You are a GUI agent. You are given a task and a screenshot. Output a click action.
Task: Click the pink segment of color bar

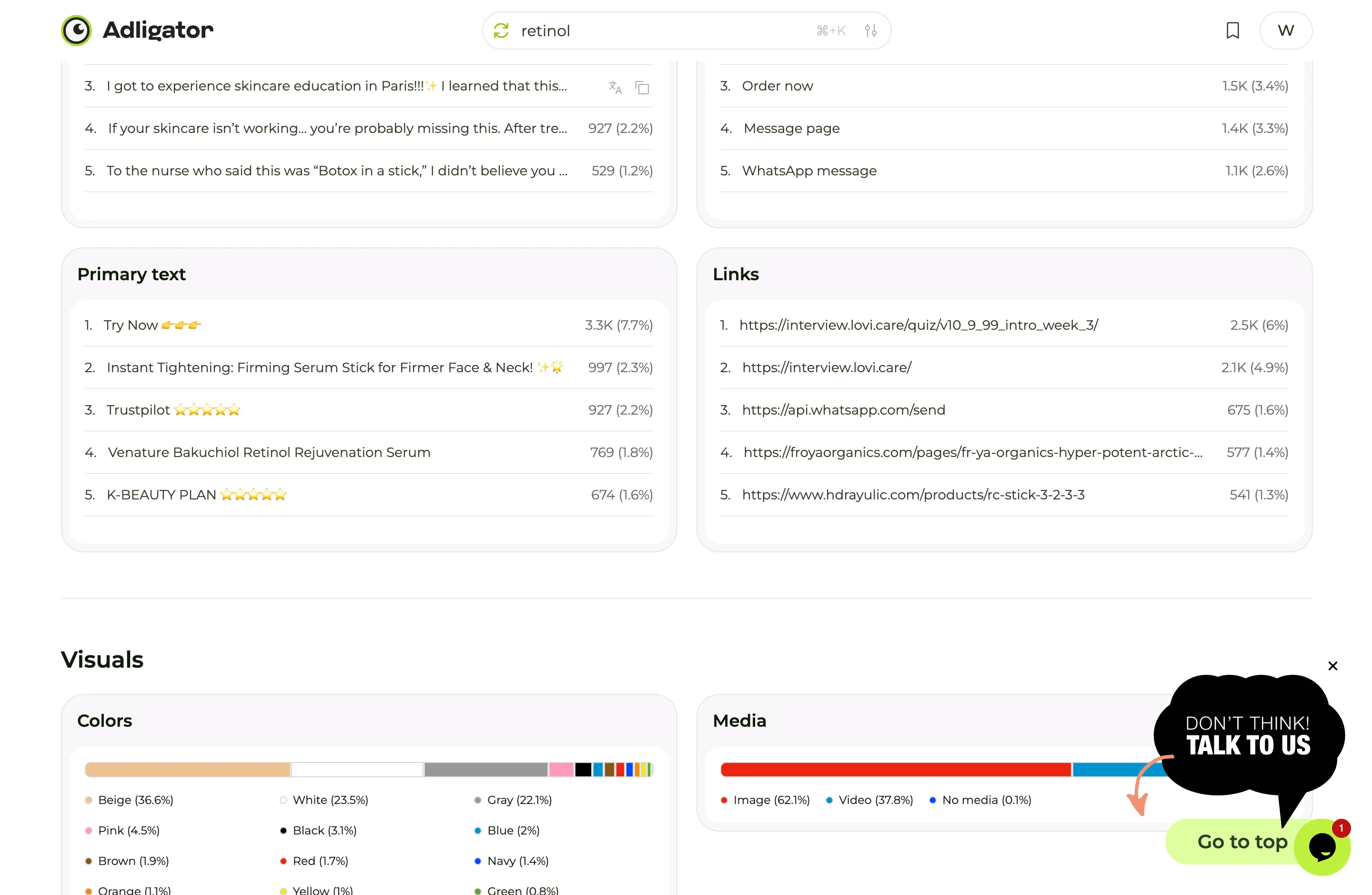point(562,769)
